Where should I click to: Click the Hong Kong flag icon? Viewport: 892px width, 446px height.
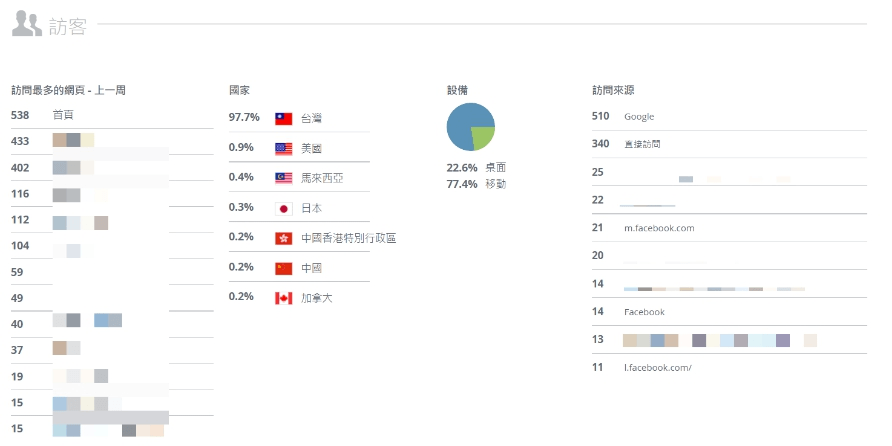(283, 238)
